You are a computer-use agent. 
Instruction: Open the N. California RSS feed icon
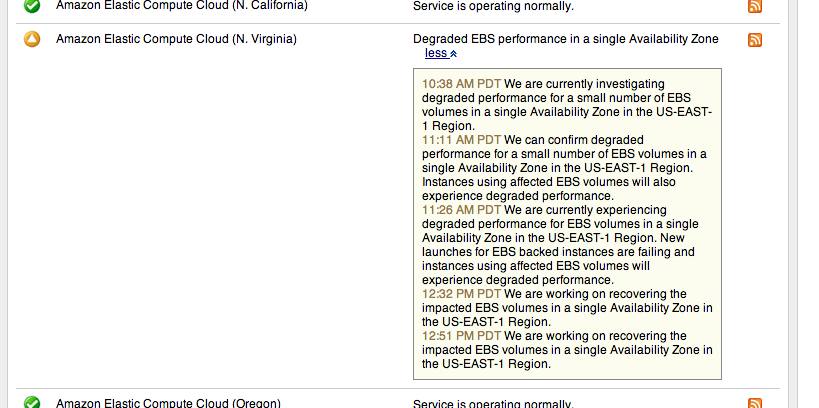coord(755,6)
